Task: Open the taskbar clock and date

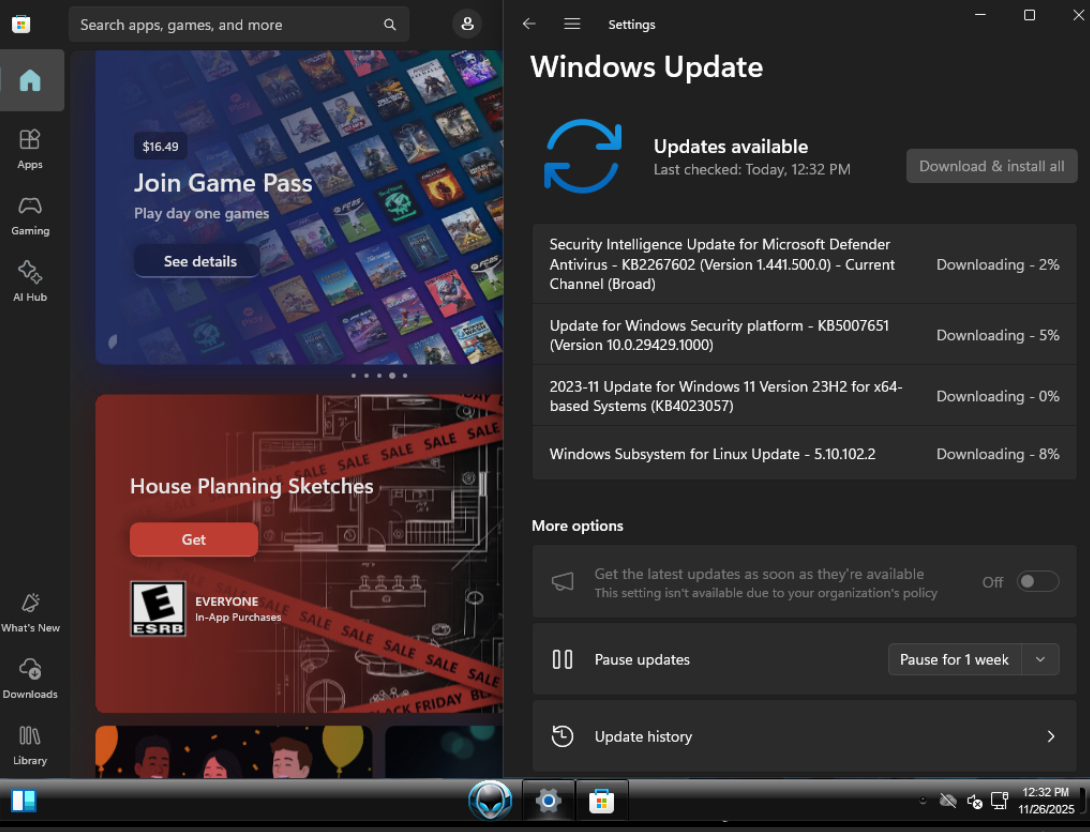Action: (1046, 801)
